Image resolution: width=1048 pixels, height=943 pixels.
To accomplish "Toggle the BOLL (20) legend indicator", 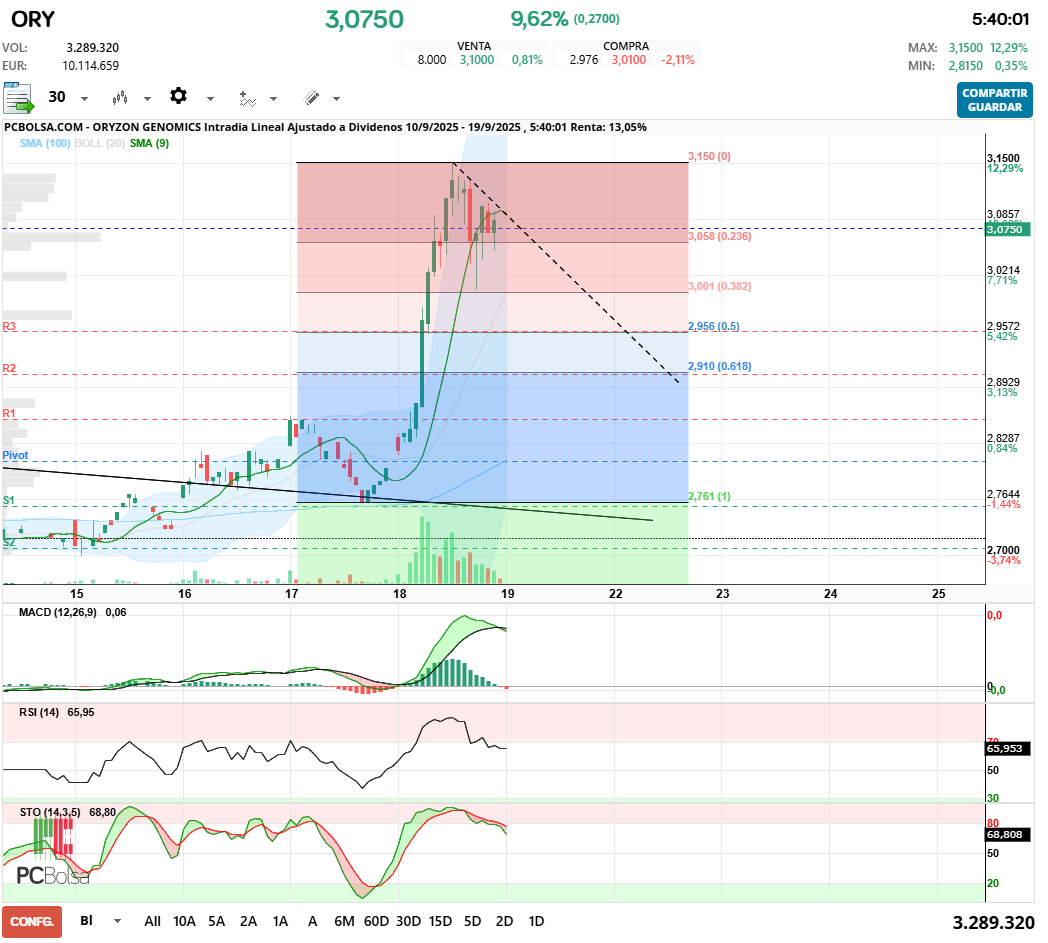I will tap(100, 143).
